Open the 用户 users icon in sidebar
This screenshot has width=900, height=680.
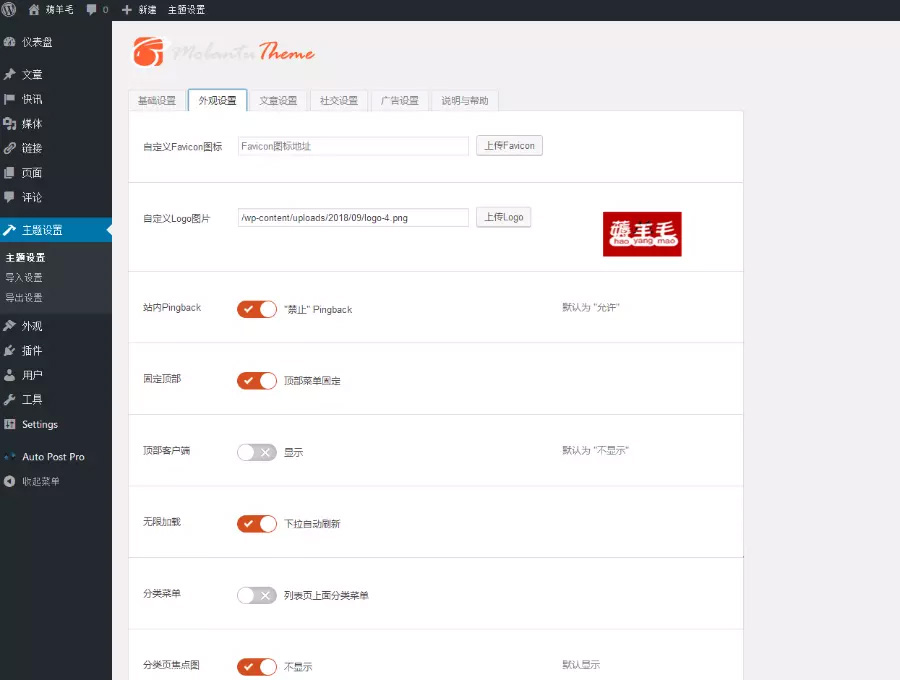(x=10, y=375)
